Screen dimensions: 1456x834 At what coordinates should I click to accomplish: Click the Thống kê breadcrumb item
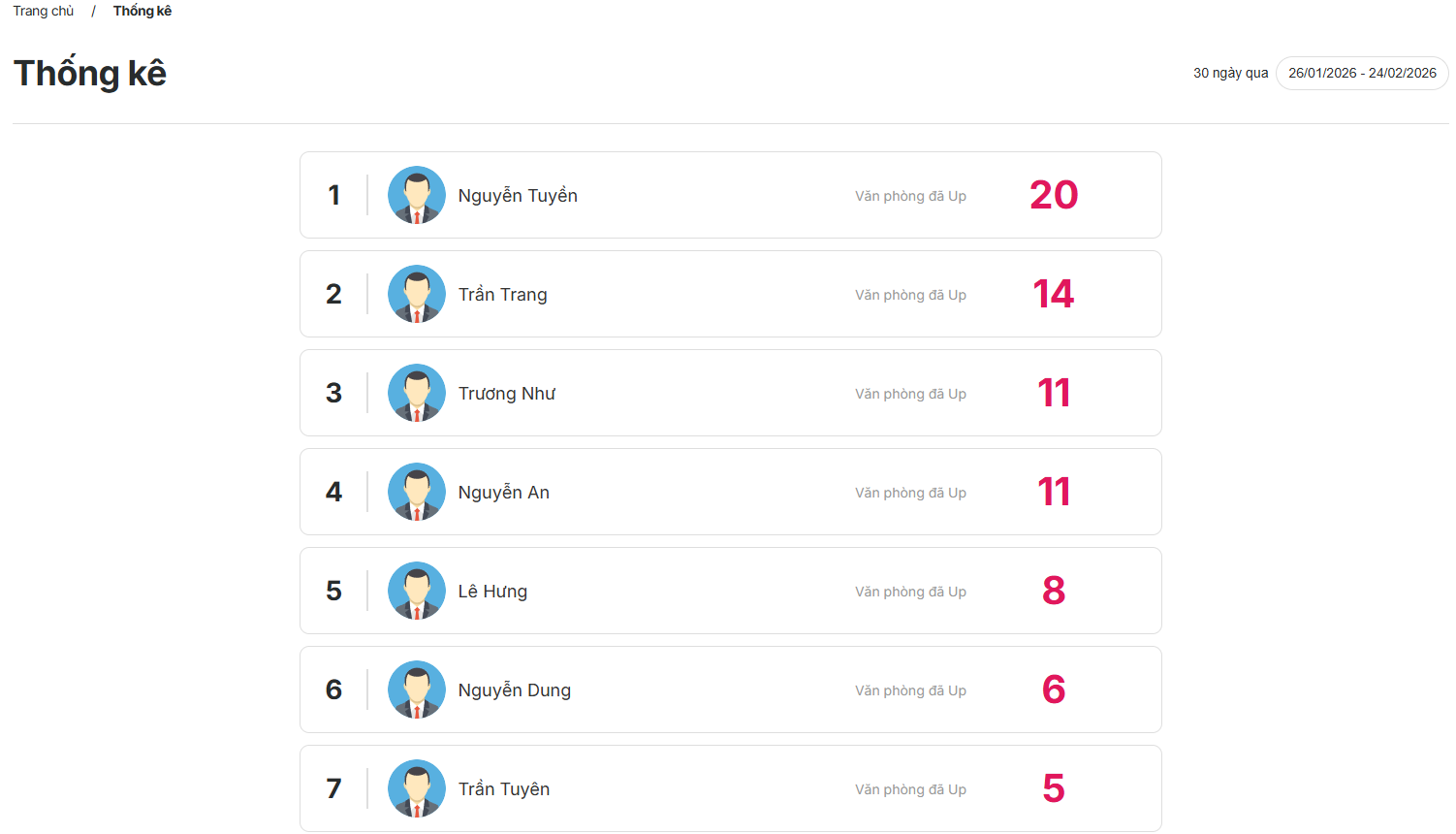click(142, 11)
